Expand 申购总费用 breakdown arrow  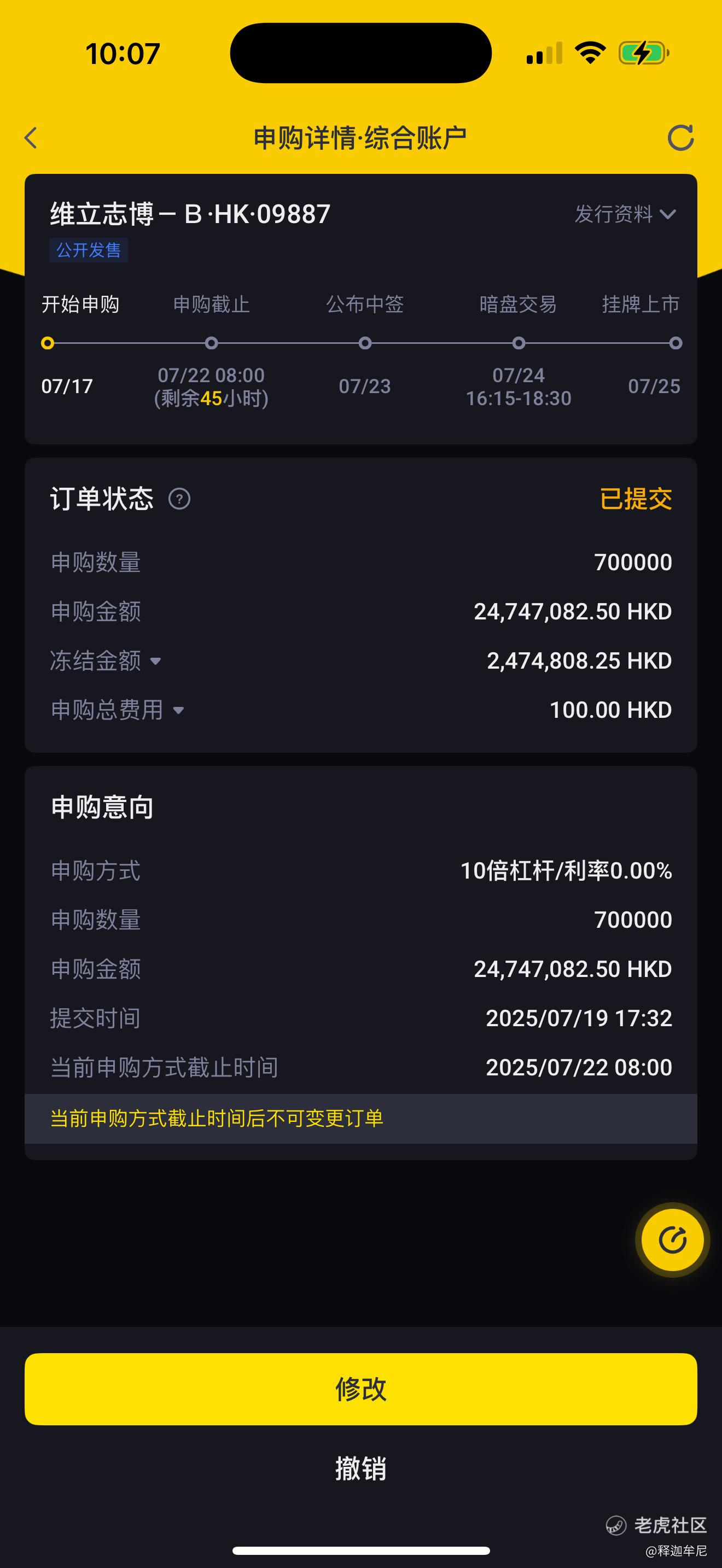pyautogui.click(x=178, y=710)
